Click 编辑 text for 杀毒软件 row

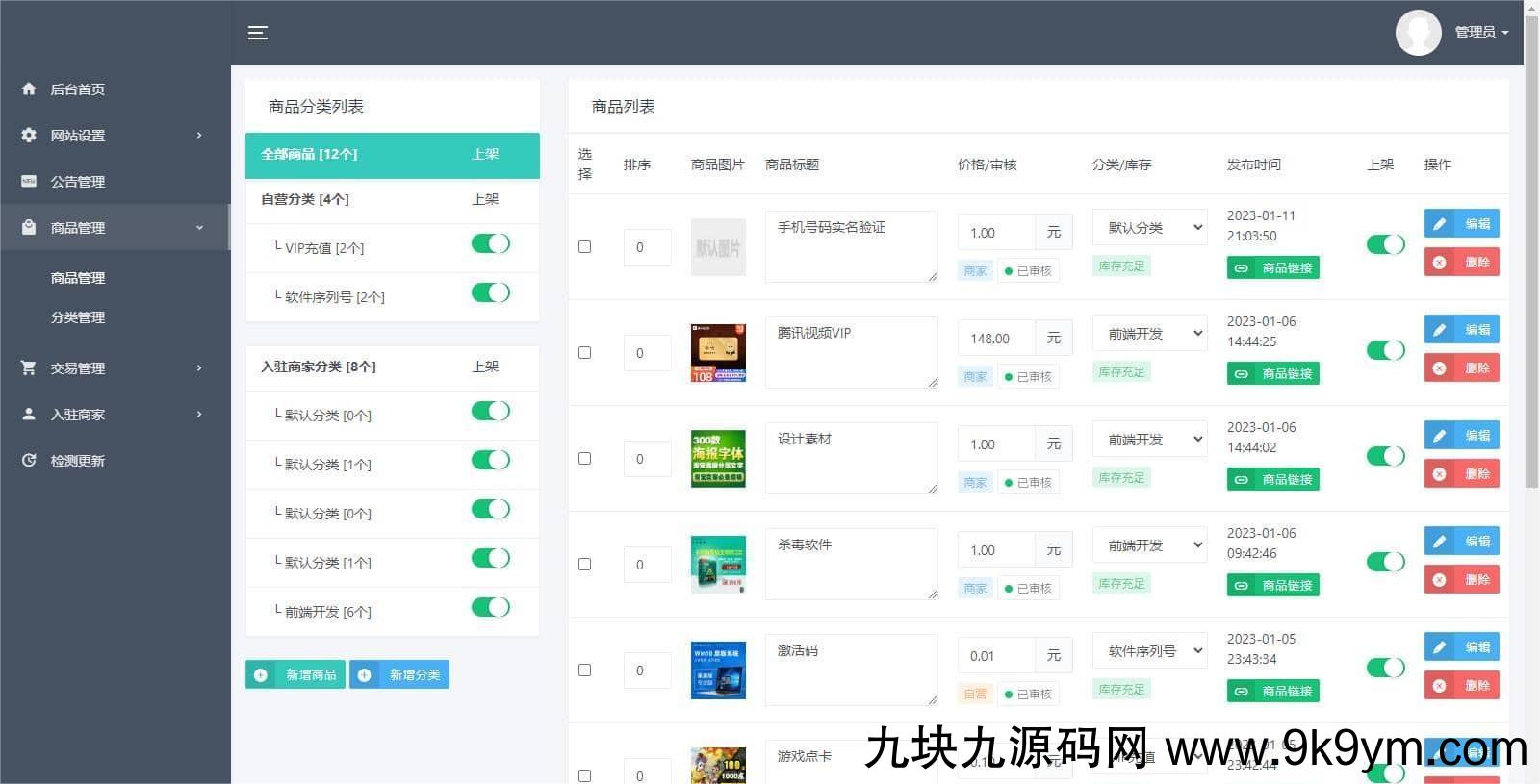(x=1477, y=542)
